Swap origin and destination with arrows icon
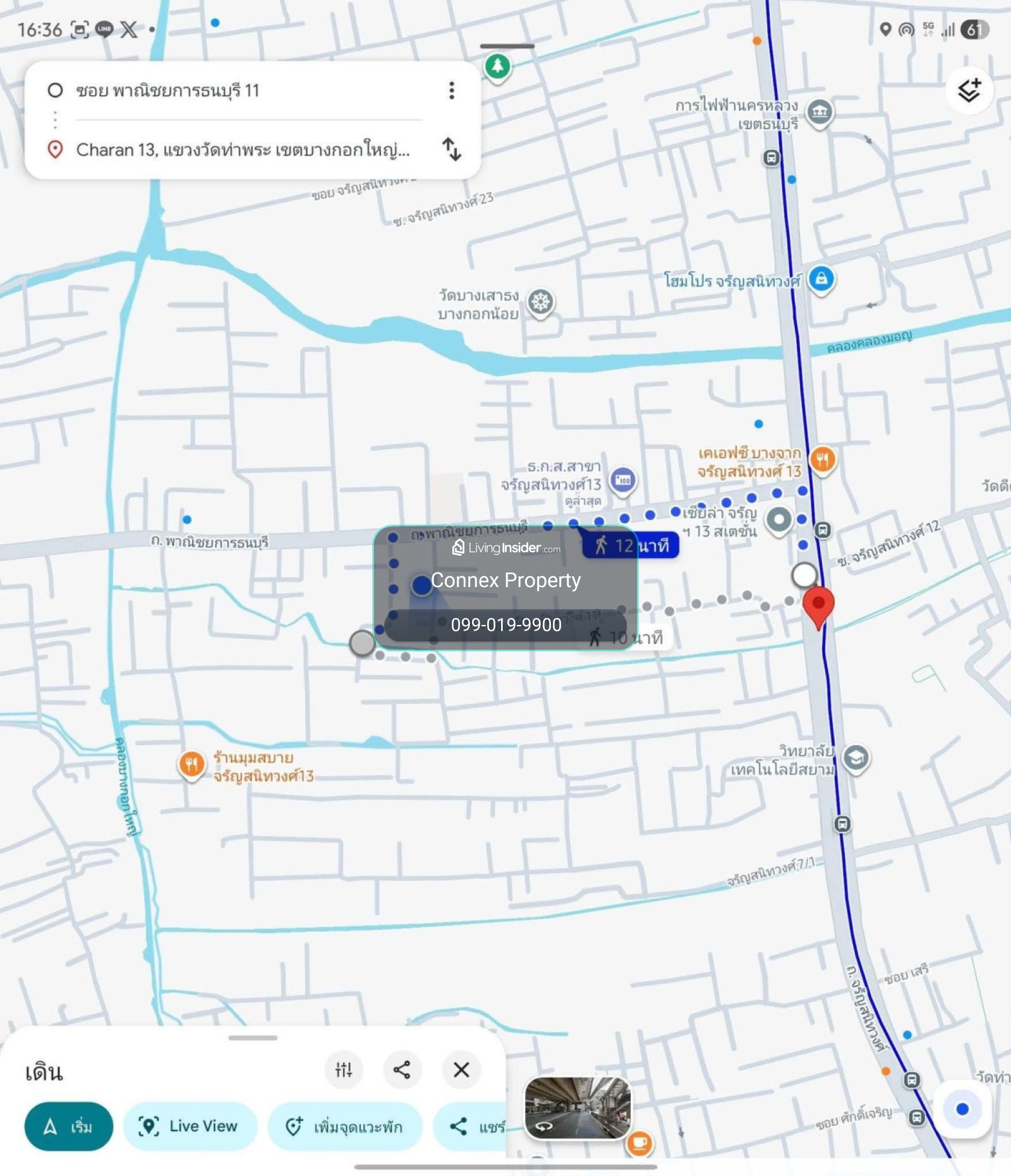Viewport: 1011px width, 1176px height. (x=452, y=149)
